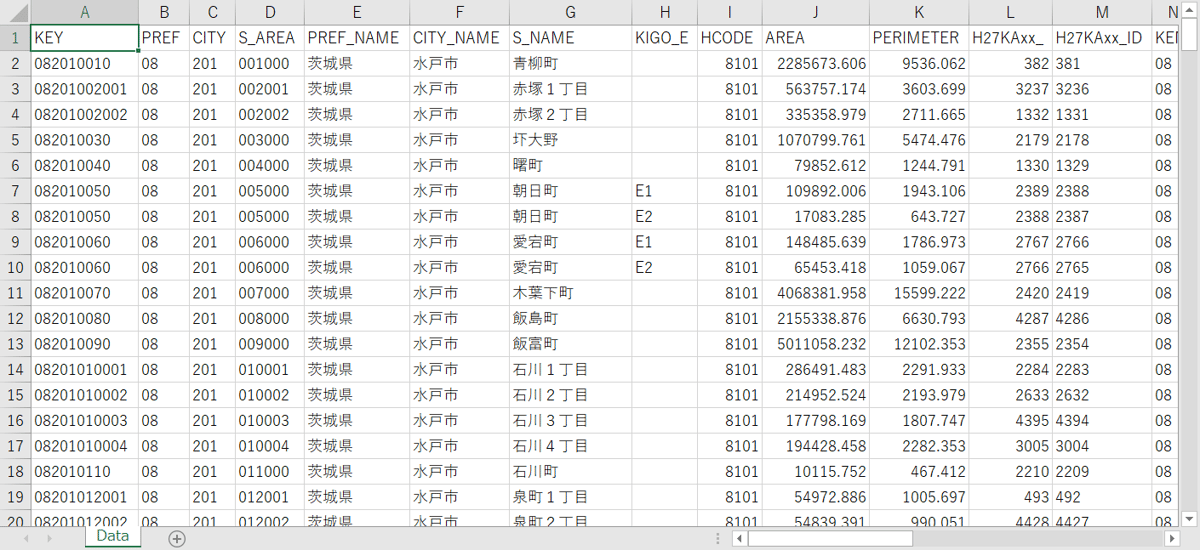Select row 1 header
Screen dimensions: 1200x550
click(15, 38)
